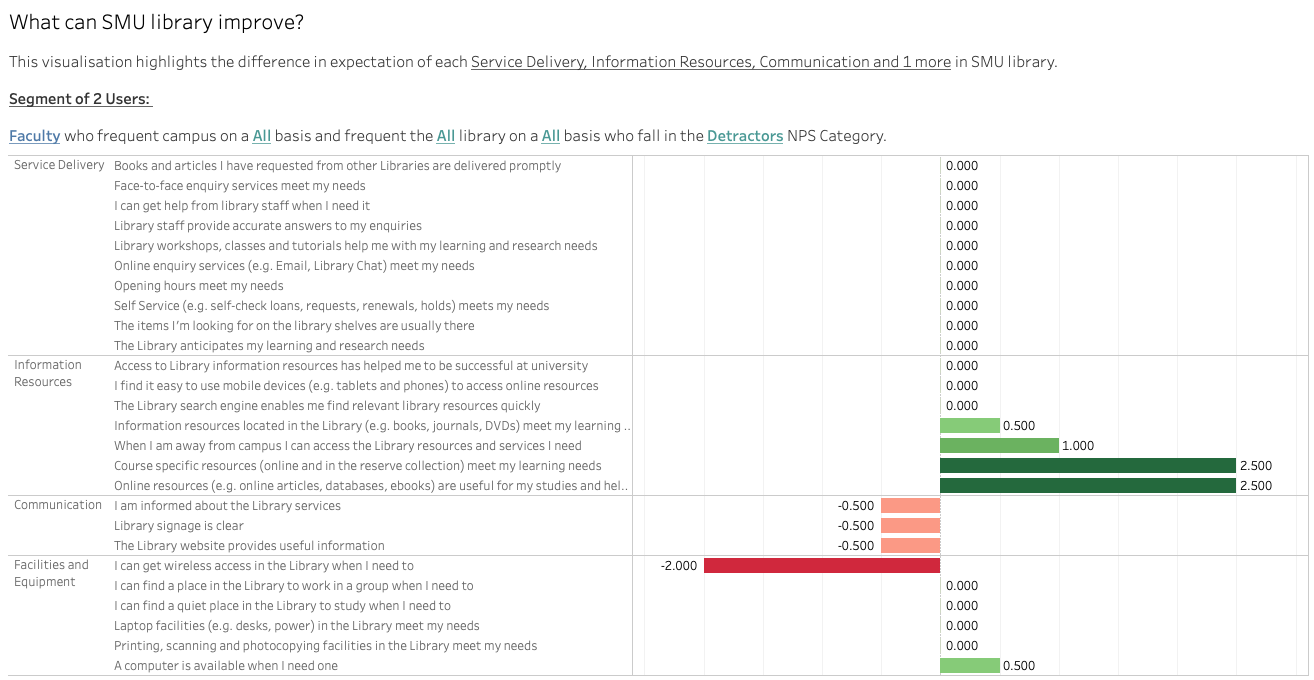
Task: Select the dark red bar for wireless access
Action: tap(822, 566)
